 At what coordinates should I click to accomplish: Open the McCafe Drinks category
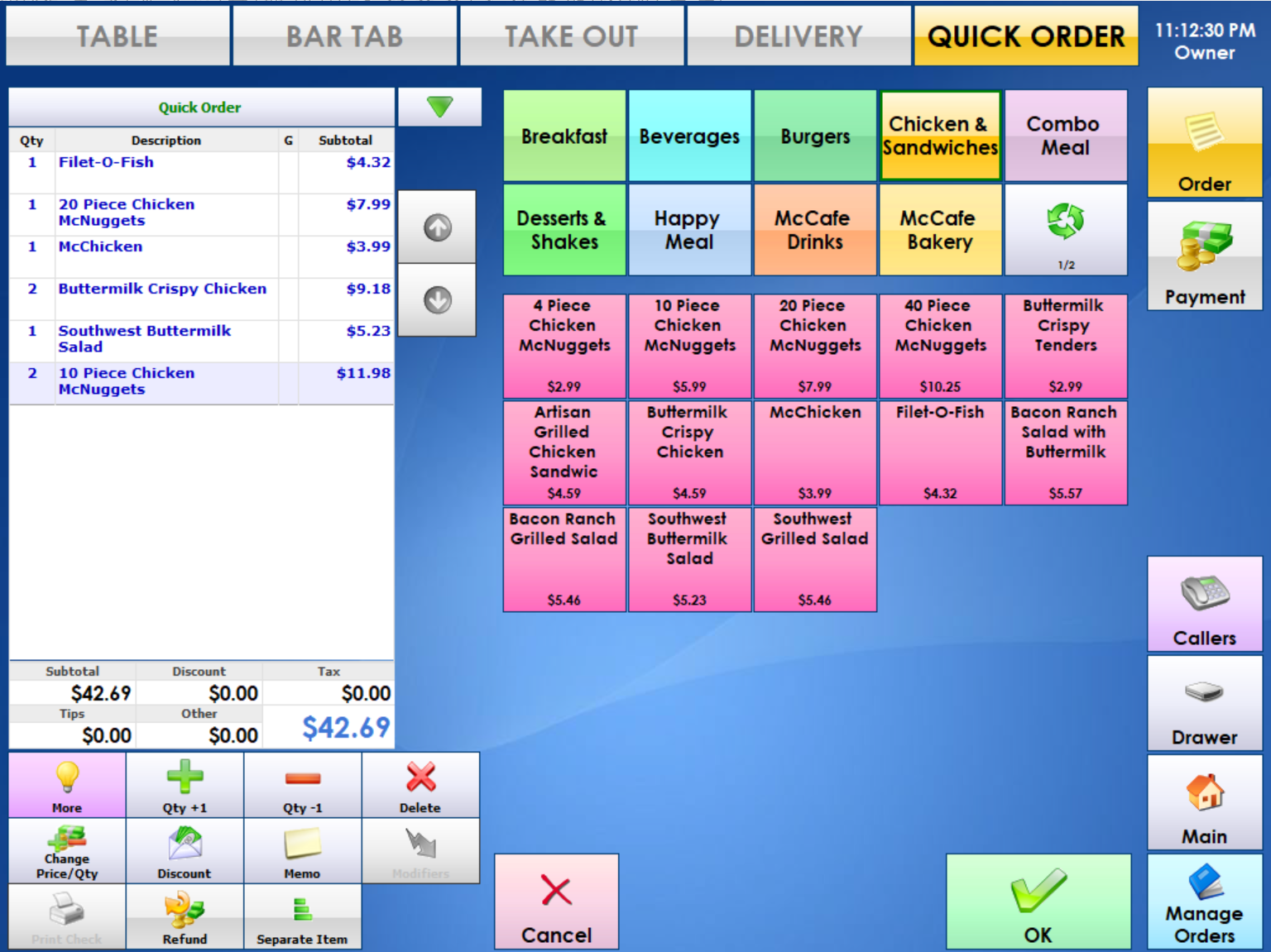pos(815,230)
